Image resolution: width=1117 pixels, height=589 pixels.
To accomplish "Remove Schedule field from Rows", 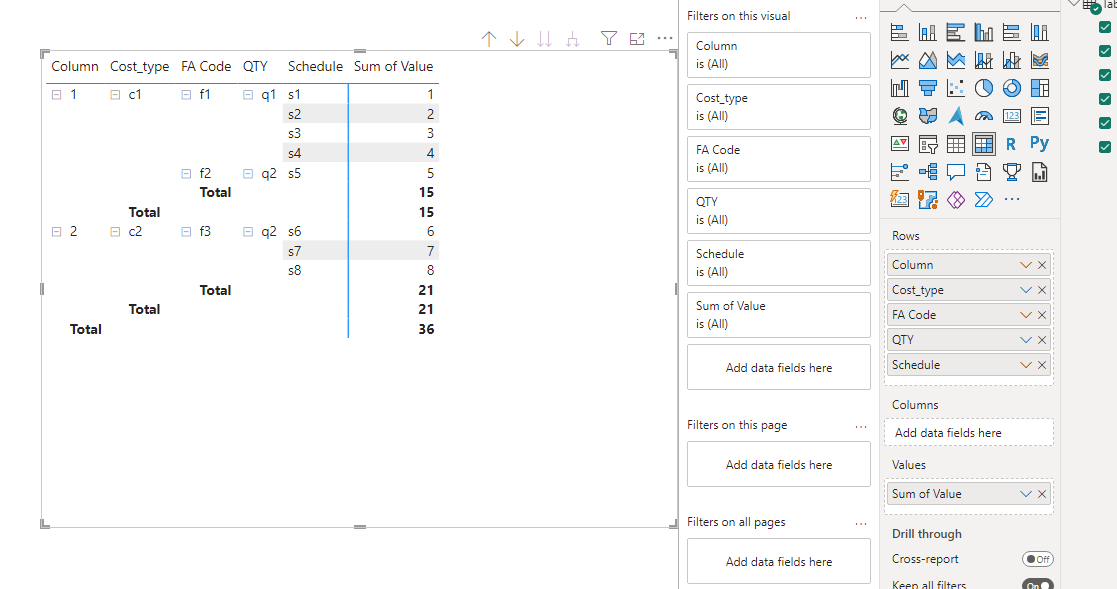I will pyautogui.click(x=1042, y=365).
